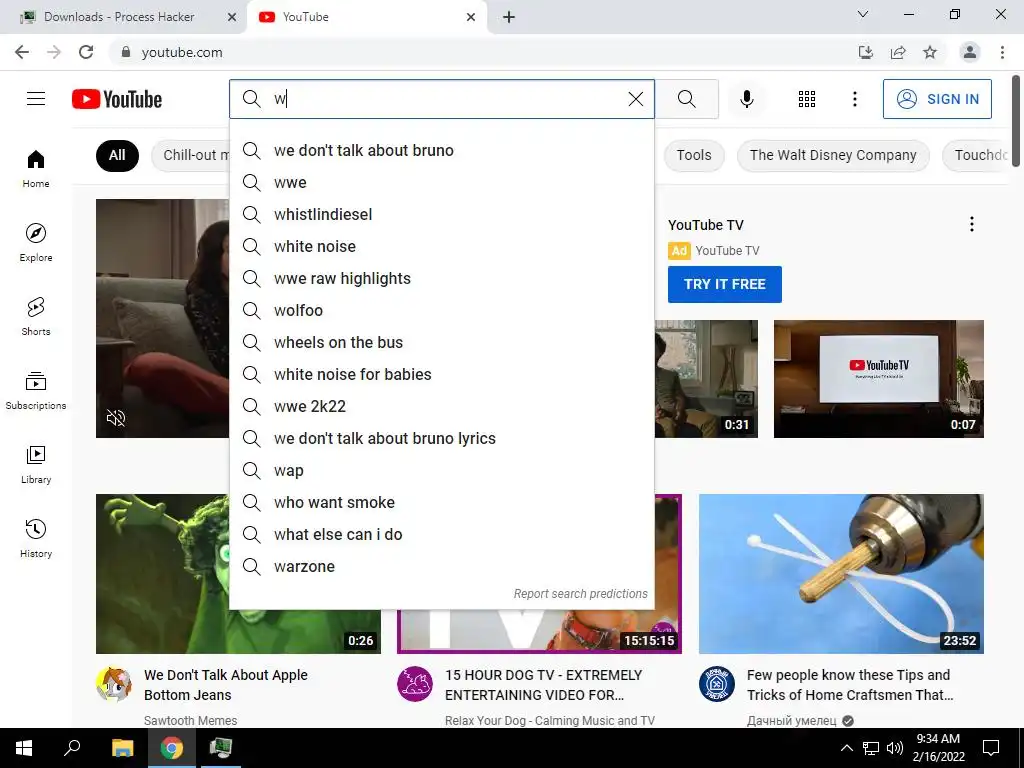Select the Chill-out music chip
The width and height of the screenshot is (1024, 768).
(191, 155)
